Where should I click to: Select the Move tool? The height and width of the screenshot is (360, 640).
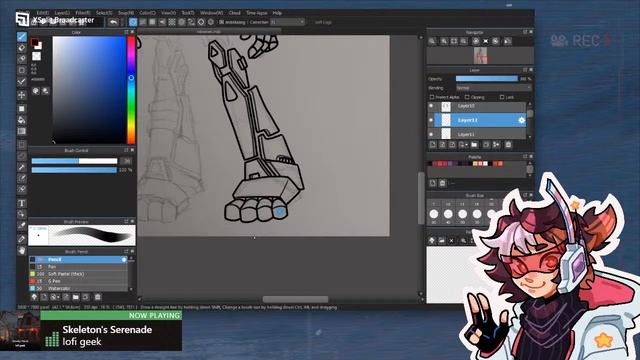pyautogui.click(x=22, y=95)
